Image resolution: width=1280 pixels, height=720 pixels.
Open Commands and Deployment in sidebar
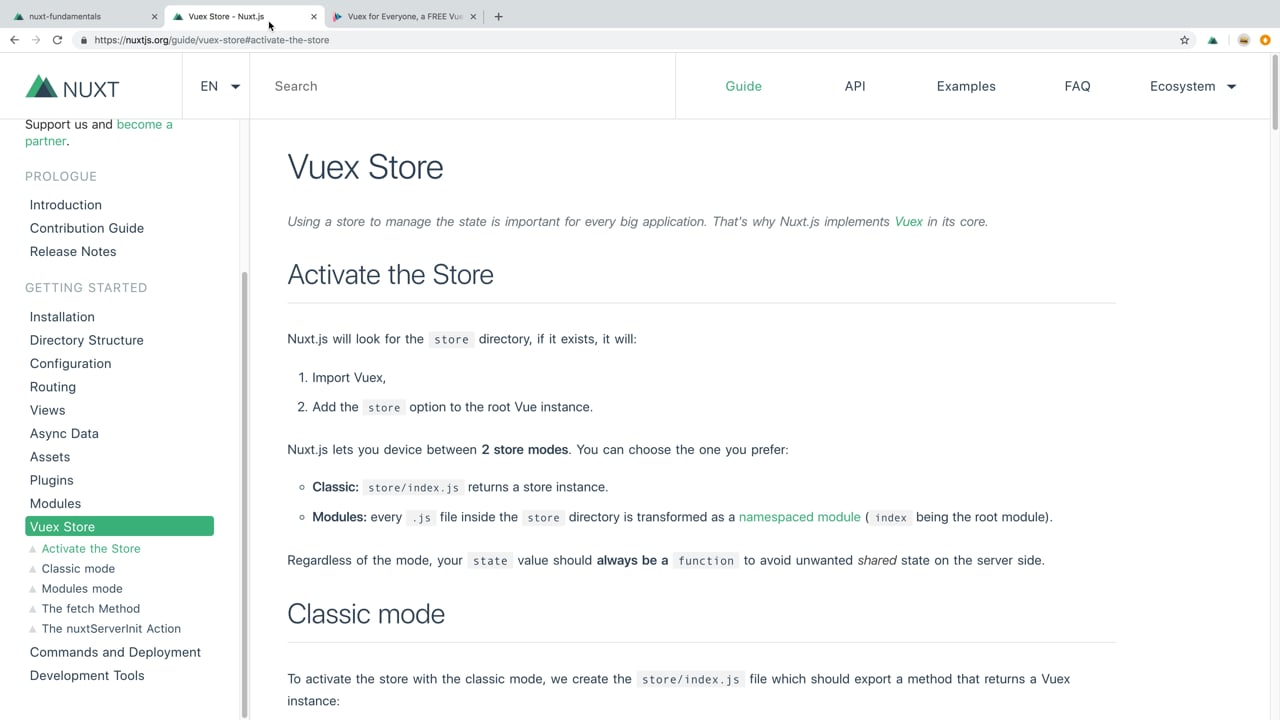coord(115,652)
